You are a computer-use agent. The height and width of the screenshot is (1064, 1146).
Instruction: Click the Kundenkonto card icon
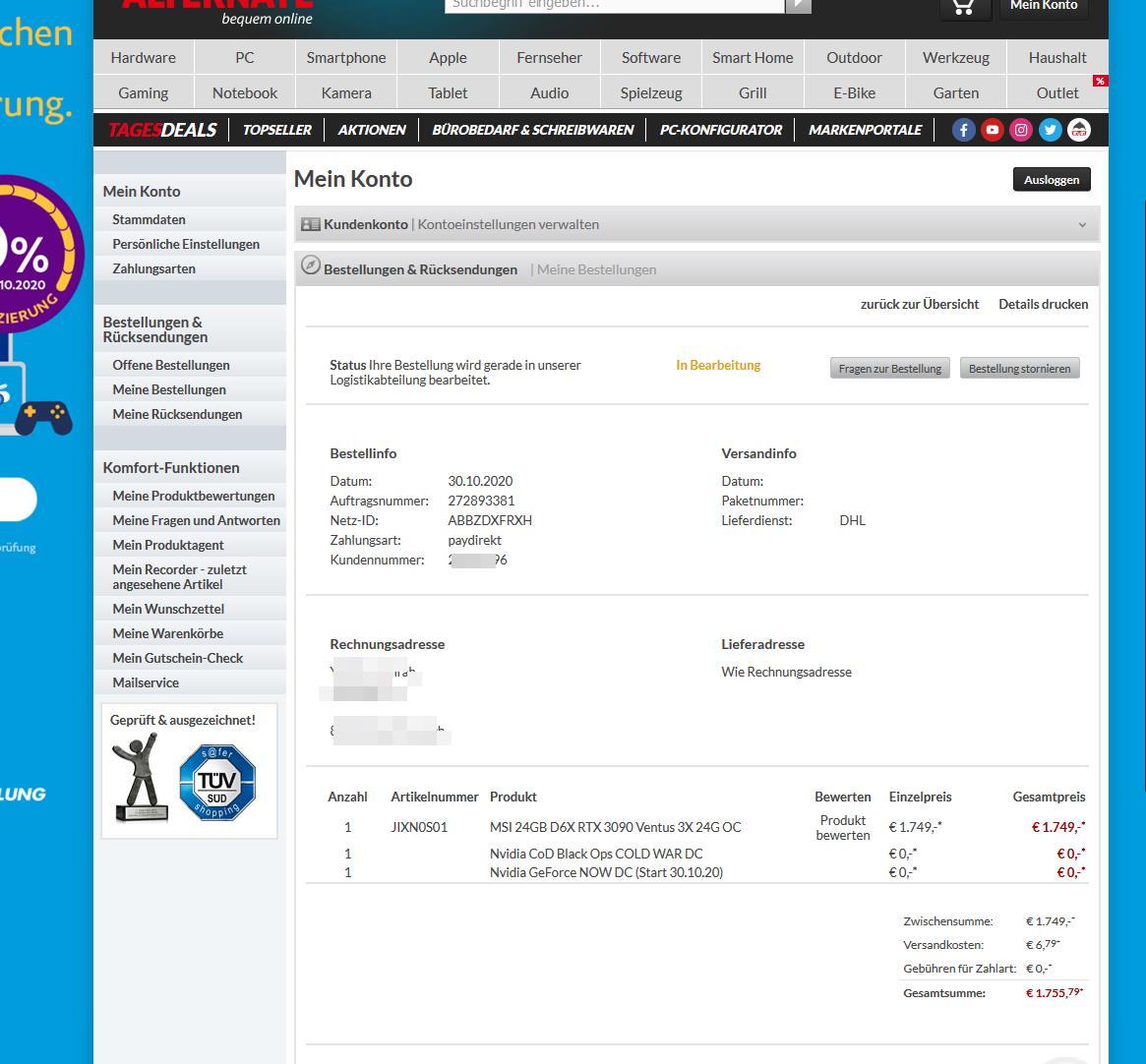[x=311, y=224]
